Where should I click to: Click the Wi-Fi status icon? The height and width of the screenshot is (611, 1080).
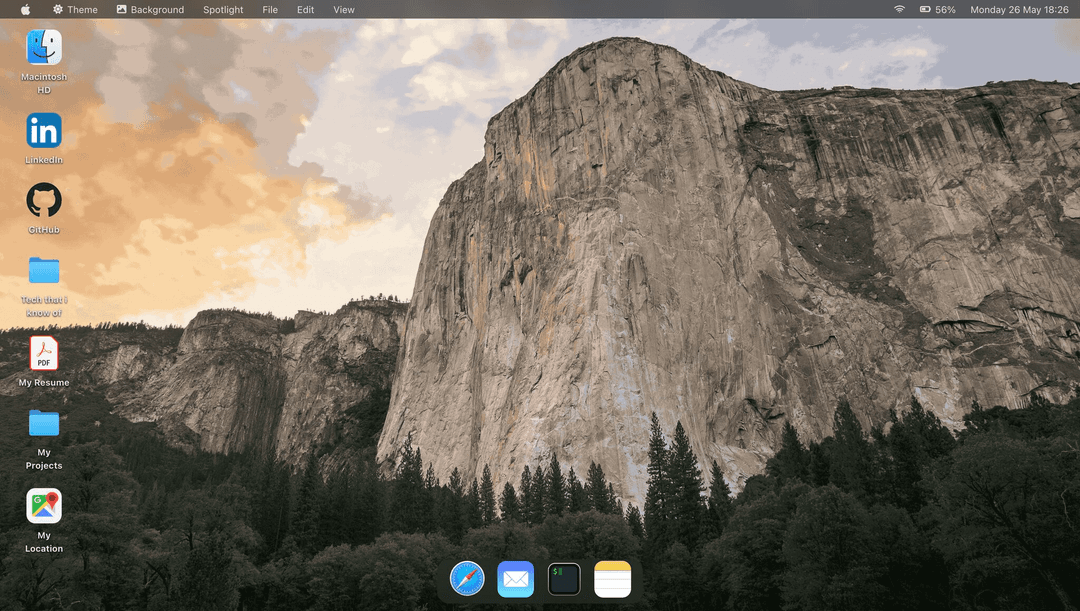click(899, 9)
